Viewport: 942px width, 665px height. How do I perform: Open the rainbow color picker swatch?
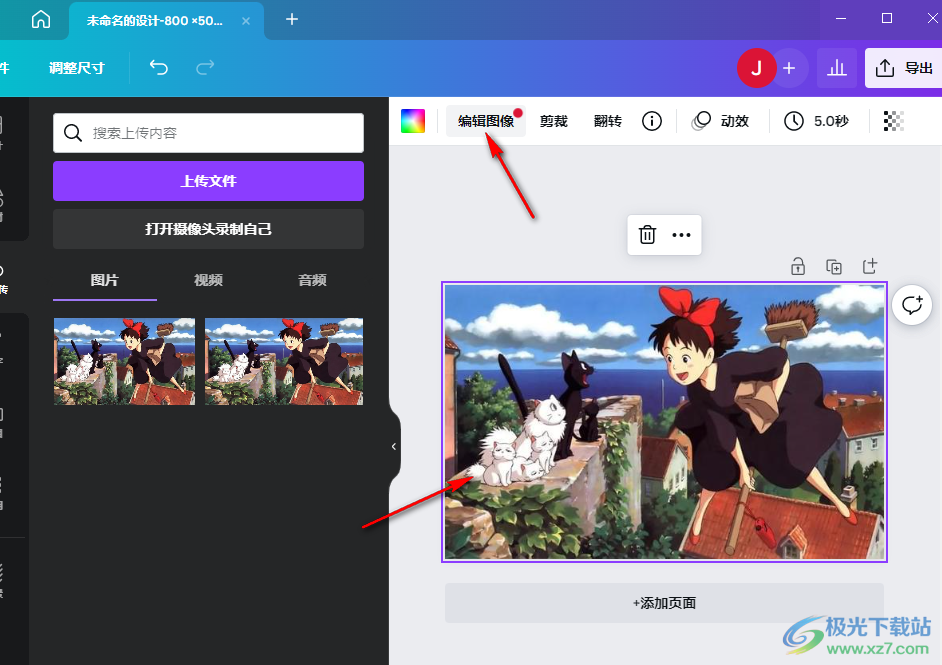413,121
